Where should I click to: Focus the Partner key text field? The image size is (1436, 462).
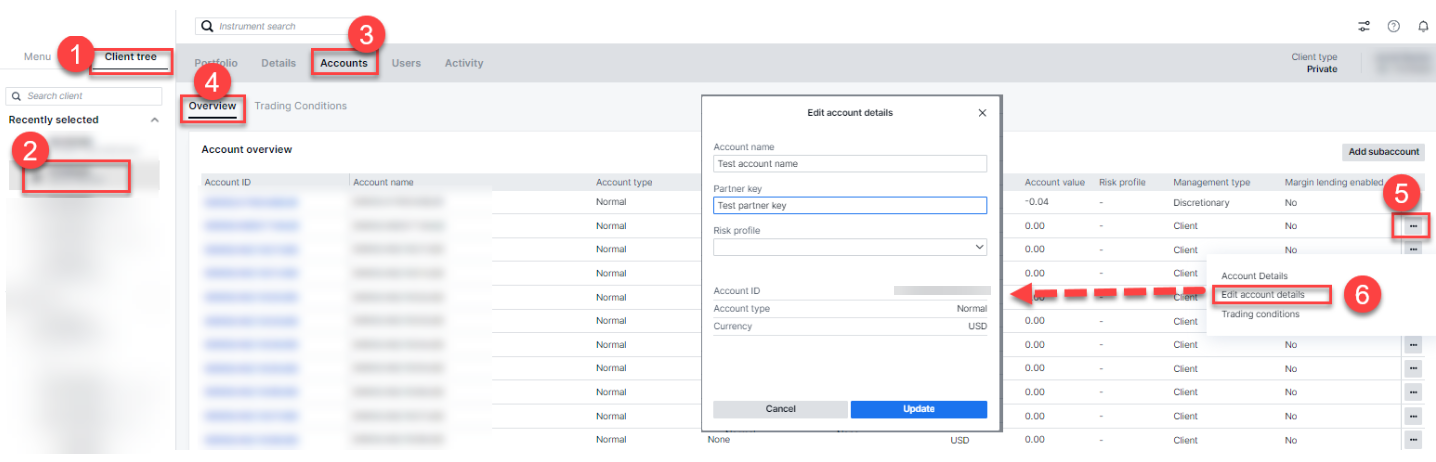tap(850, 205)
